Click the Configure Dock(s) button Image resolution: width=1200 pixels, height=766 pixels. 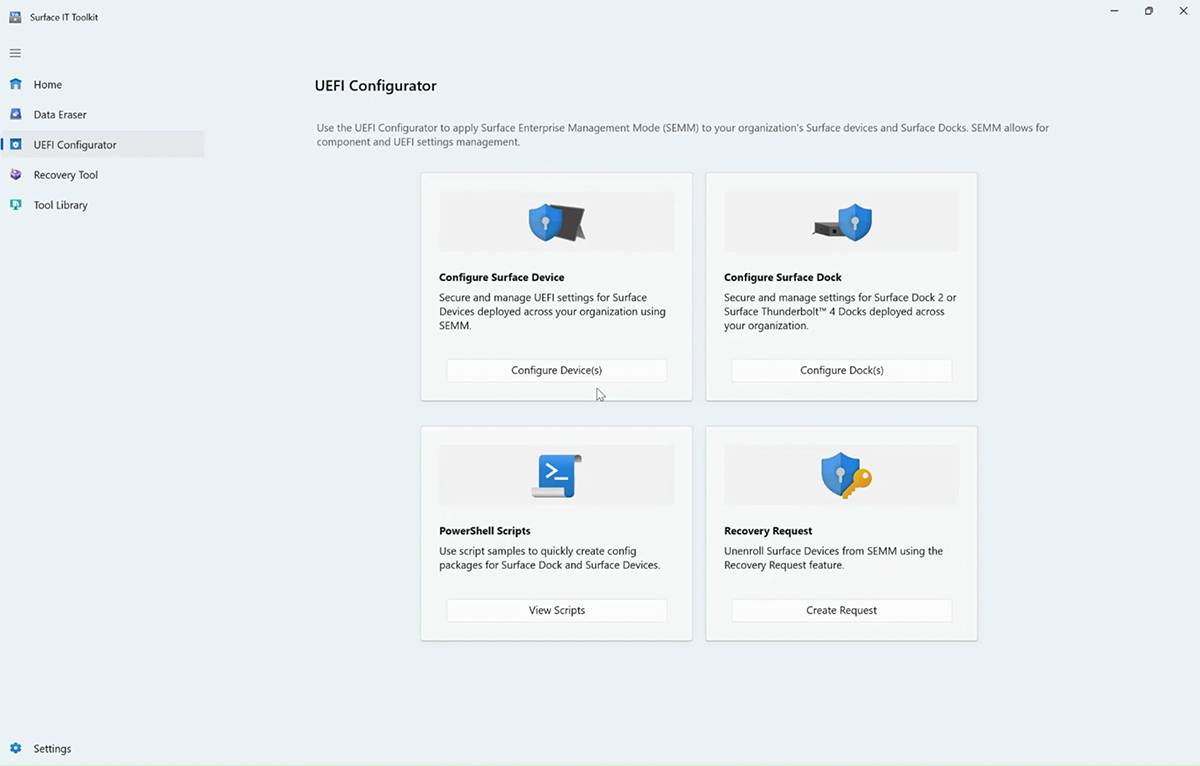pos(841,370)
